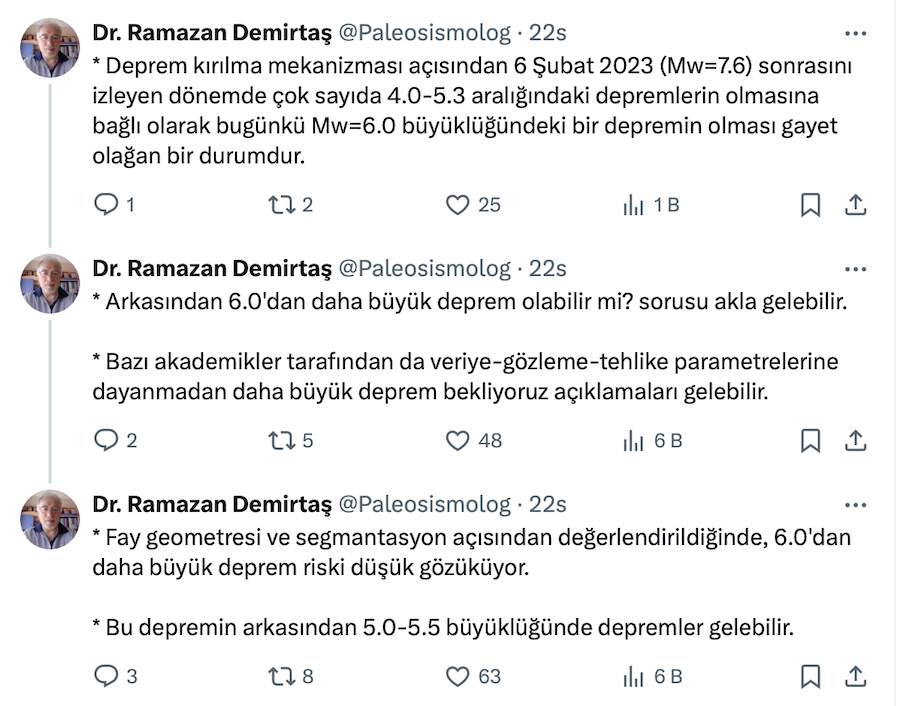Retweet the post with 8 retweets
910x706 pixels.
click(281, 677)
